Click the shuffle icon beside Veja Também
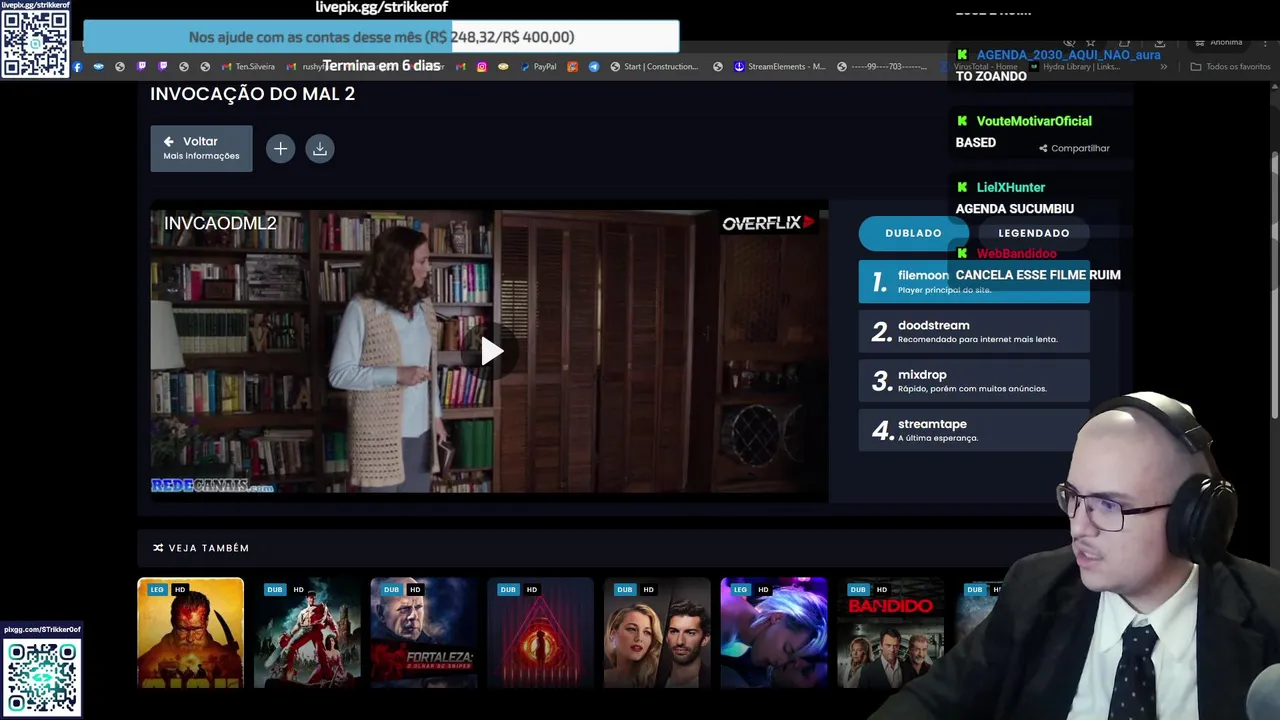 [x=158, y=548]
